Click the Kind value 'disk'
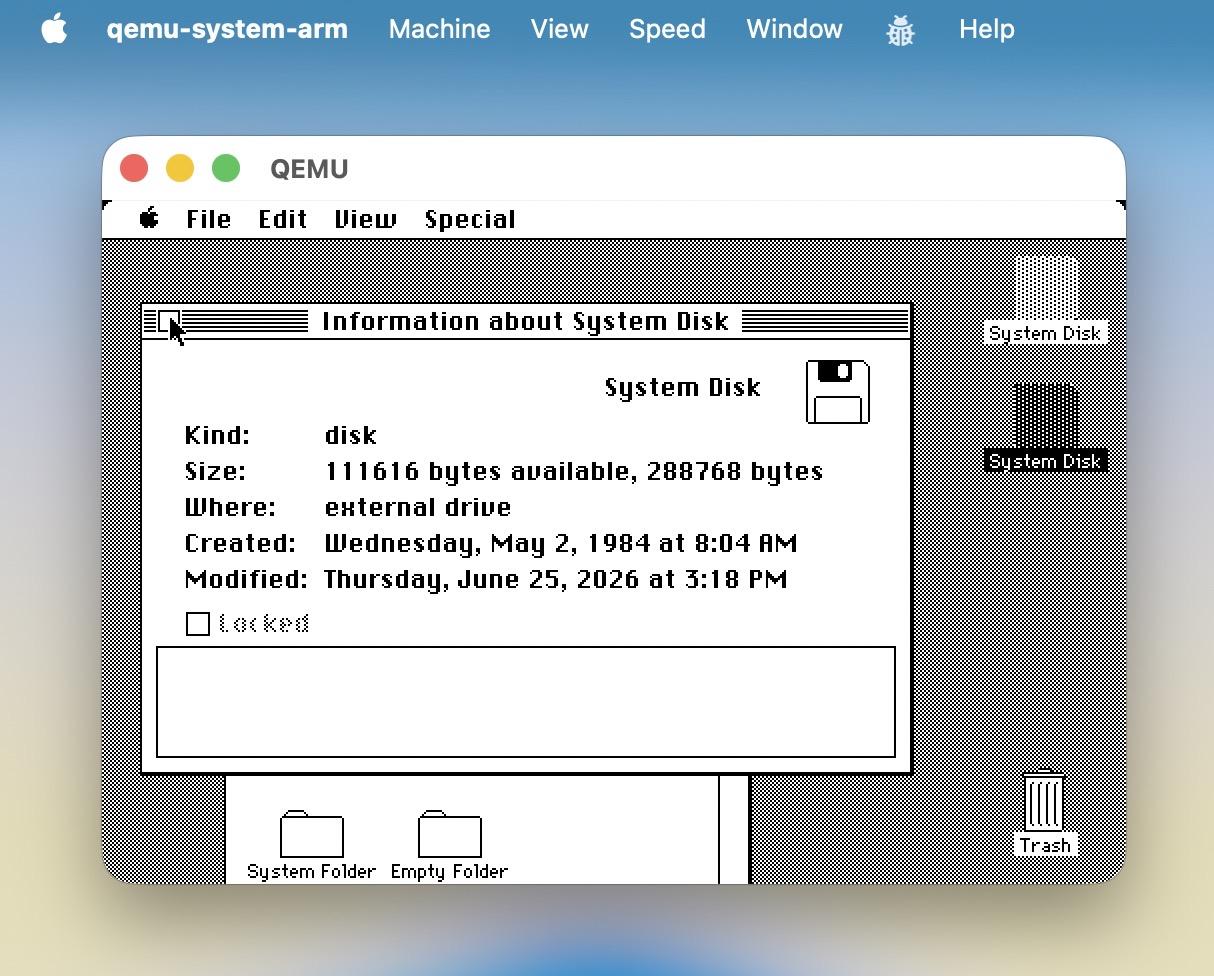This screenshot has width=1214, height=976. pos(351,436)
